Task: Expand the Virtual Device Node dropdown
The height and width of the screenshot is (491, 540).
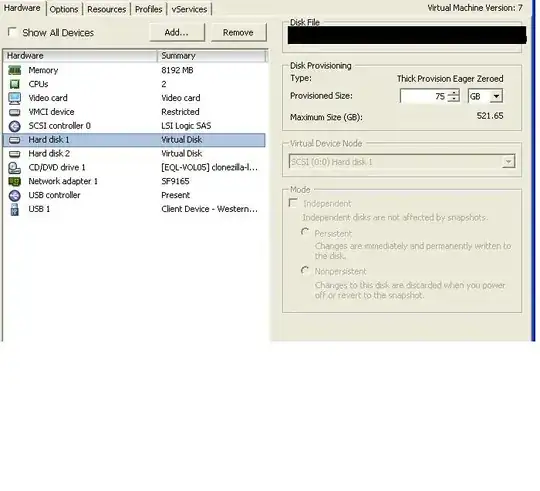Action: pyautogui.click(x=402, y=161)
